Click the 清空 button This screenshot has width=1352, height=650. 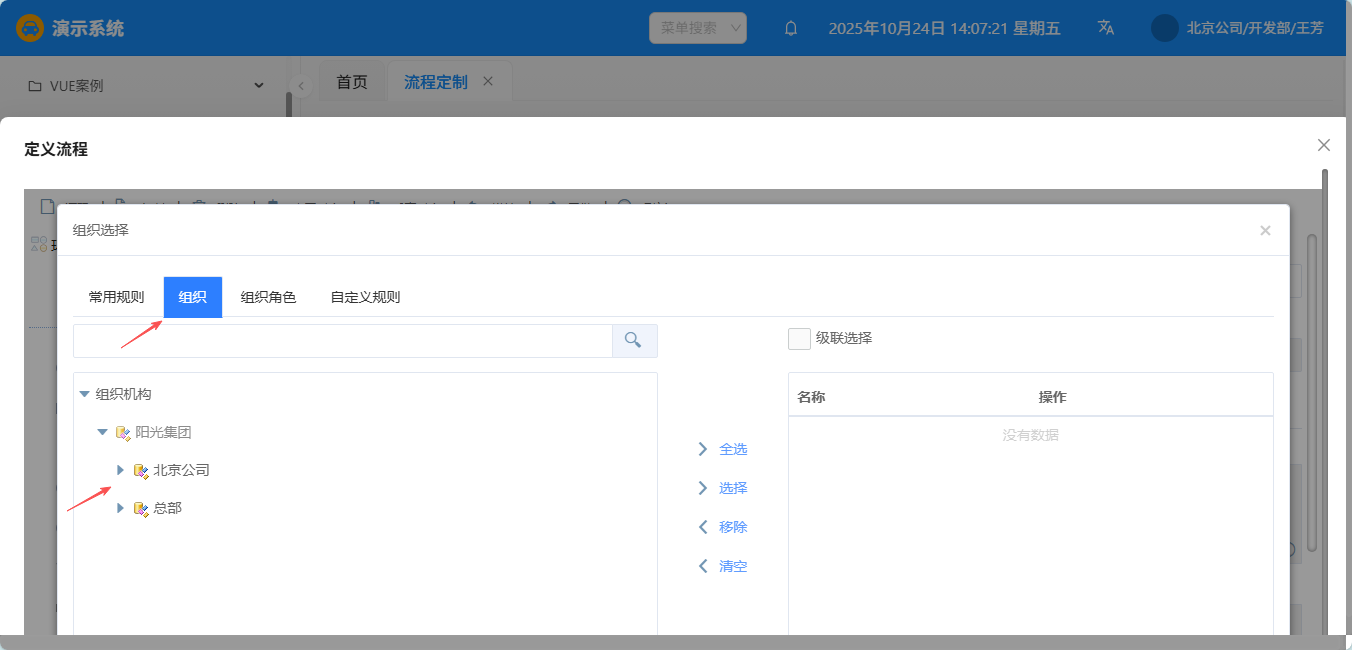coord(723,566)
